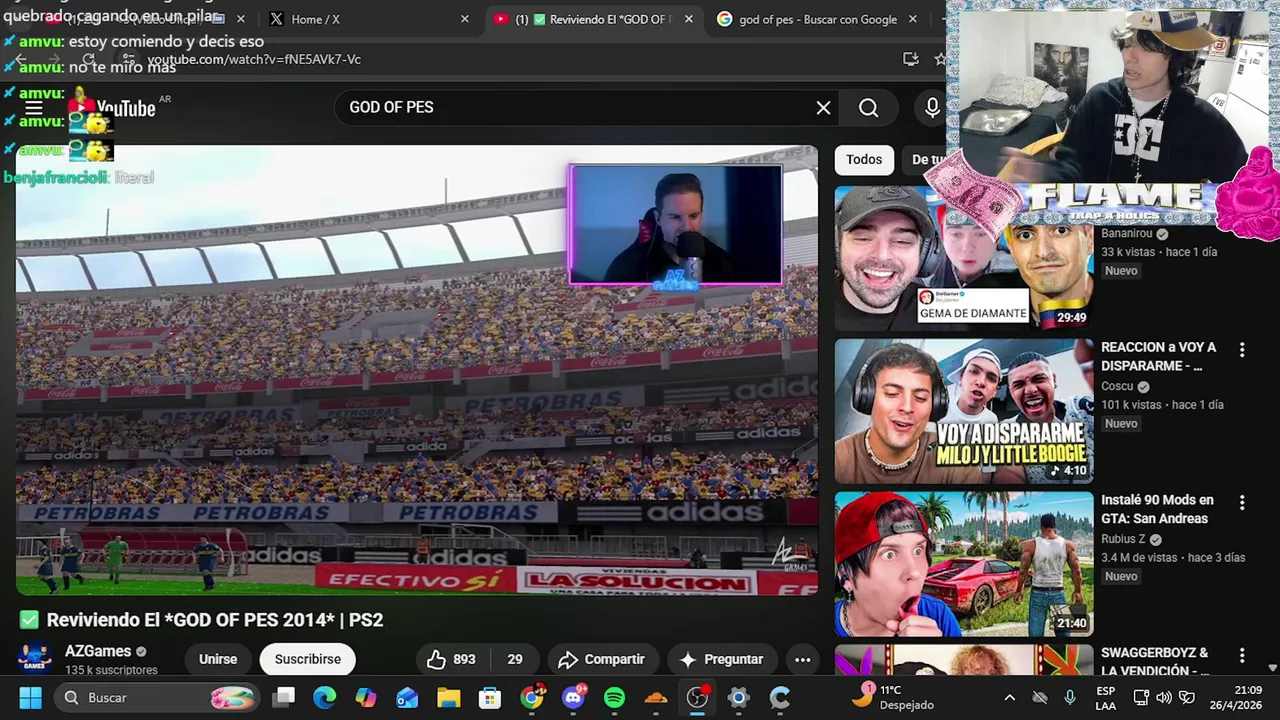Open the GEMA DE DIAMANTE video thumbnail
The image size is (1280, 720).
pyautogui.click(x=964, y=258)
